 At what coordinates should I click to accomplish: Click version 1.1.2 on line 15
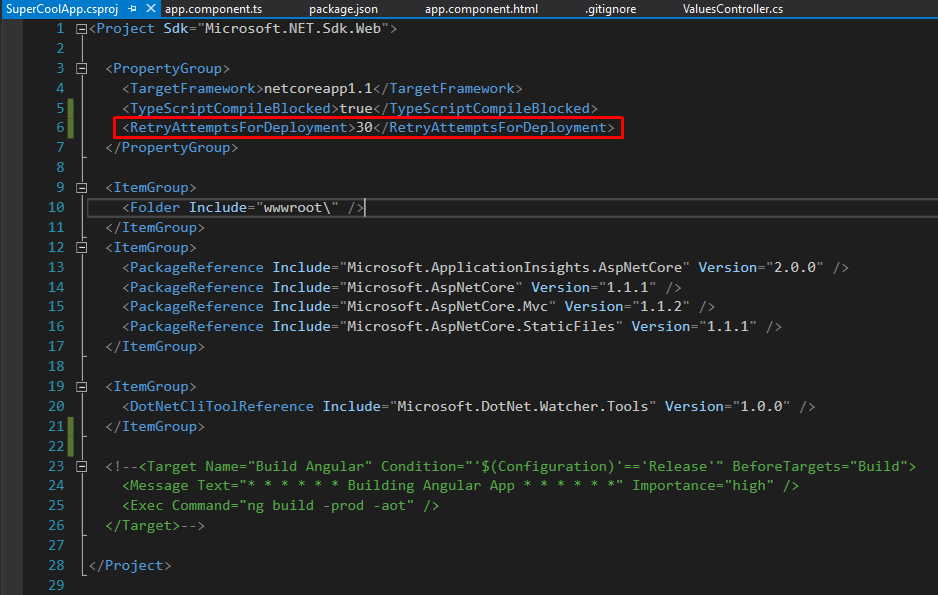click(660, 307)
